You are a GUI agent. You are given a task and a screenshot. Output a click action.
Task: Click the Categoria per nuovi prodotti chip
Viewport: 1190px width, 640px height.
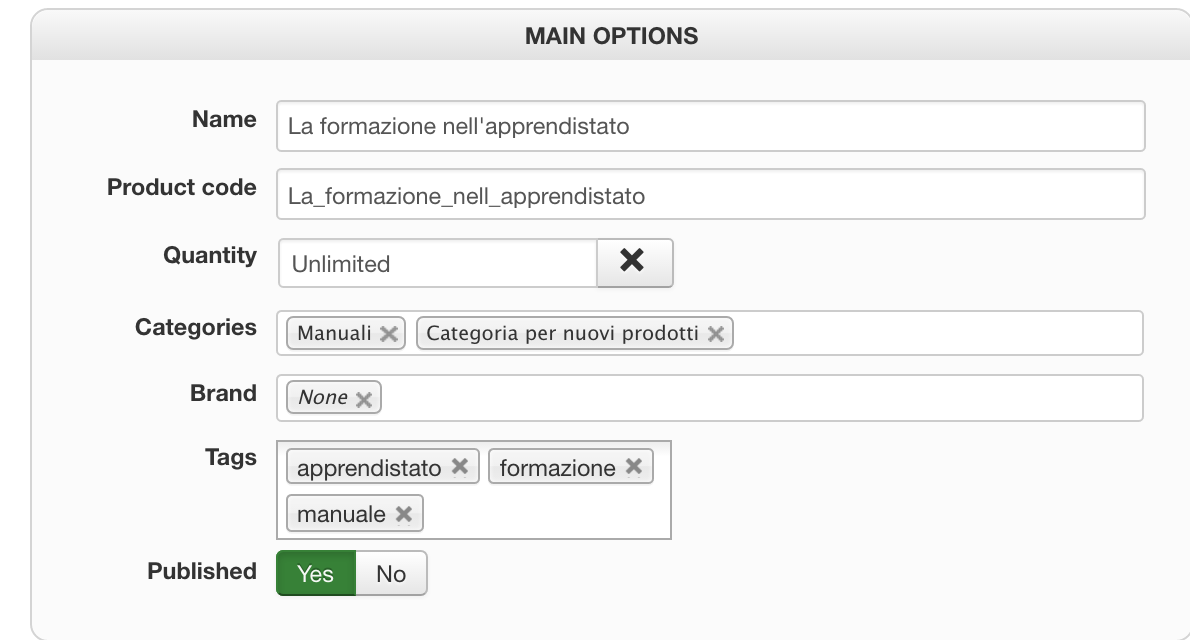tap(562, 334)
